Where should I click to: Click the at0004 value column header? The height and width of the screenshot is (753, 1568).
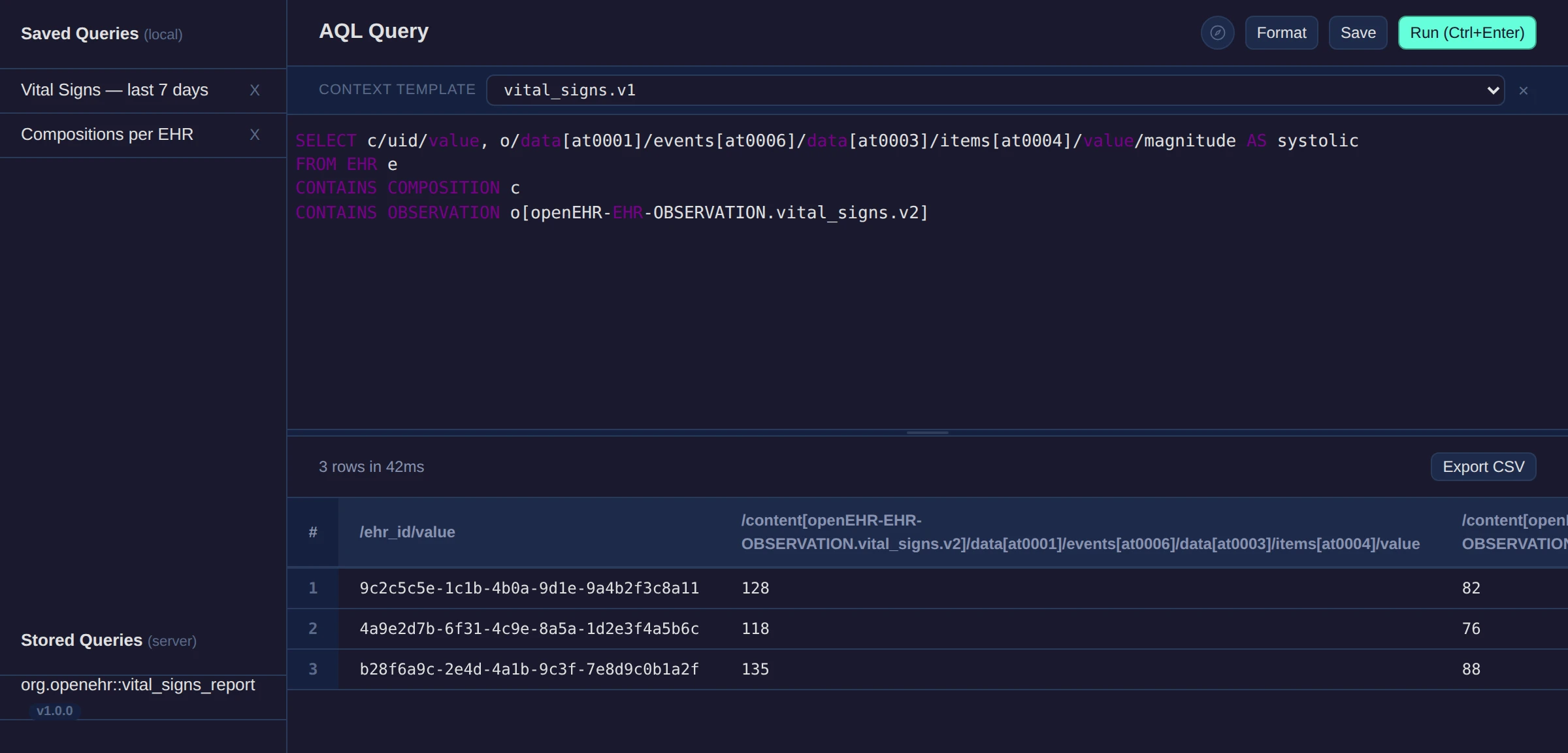1080,532
